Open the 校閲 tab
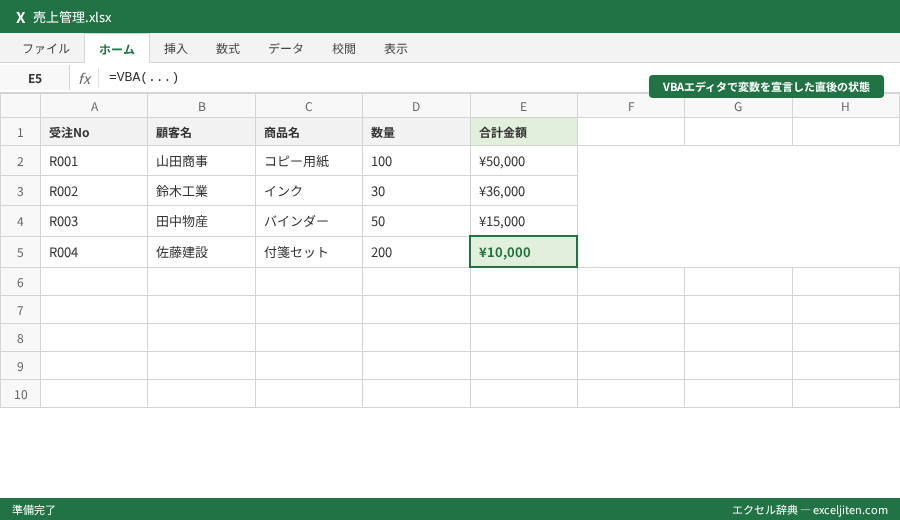The image size is (900, 520). pos(344,49)
